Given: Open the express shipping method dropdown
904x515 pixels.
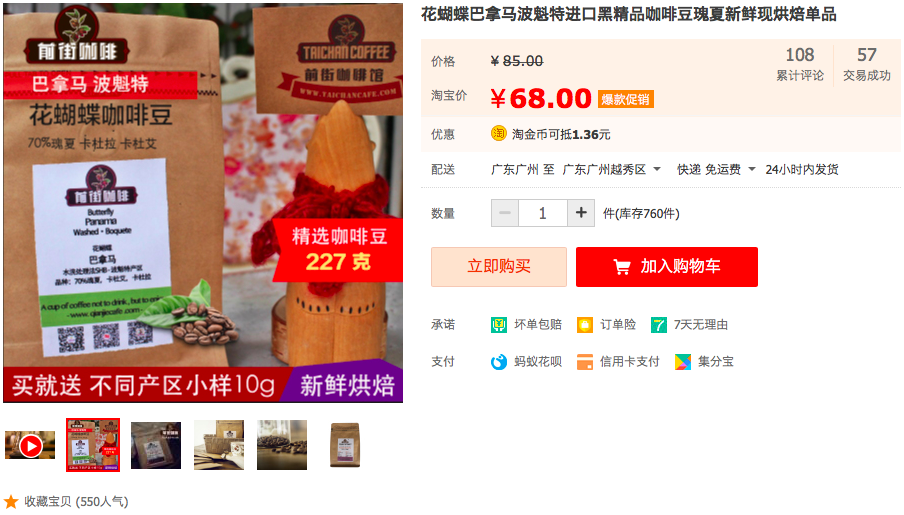Looking at the screenshot, I should click(752, 169).
